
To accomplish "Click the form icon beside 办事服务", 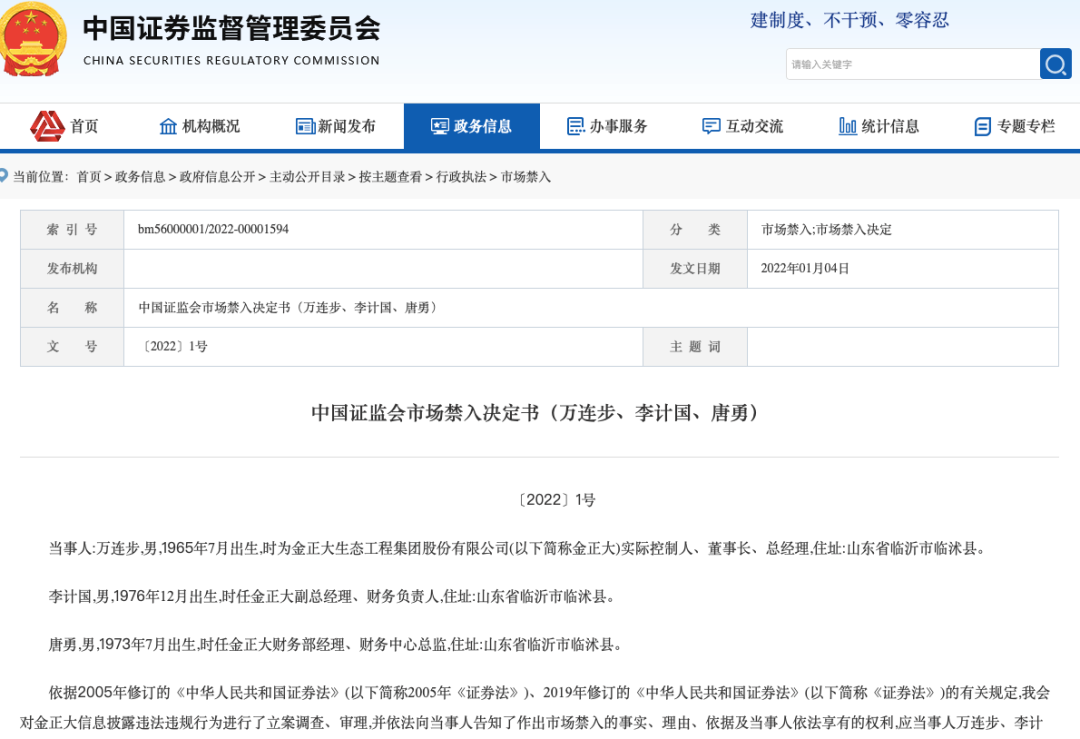I will point(576,126).
